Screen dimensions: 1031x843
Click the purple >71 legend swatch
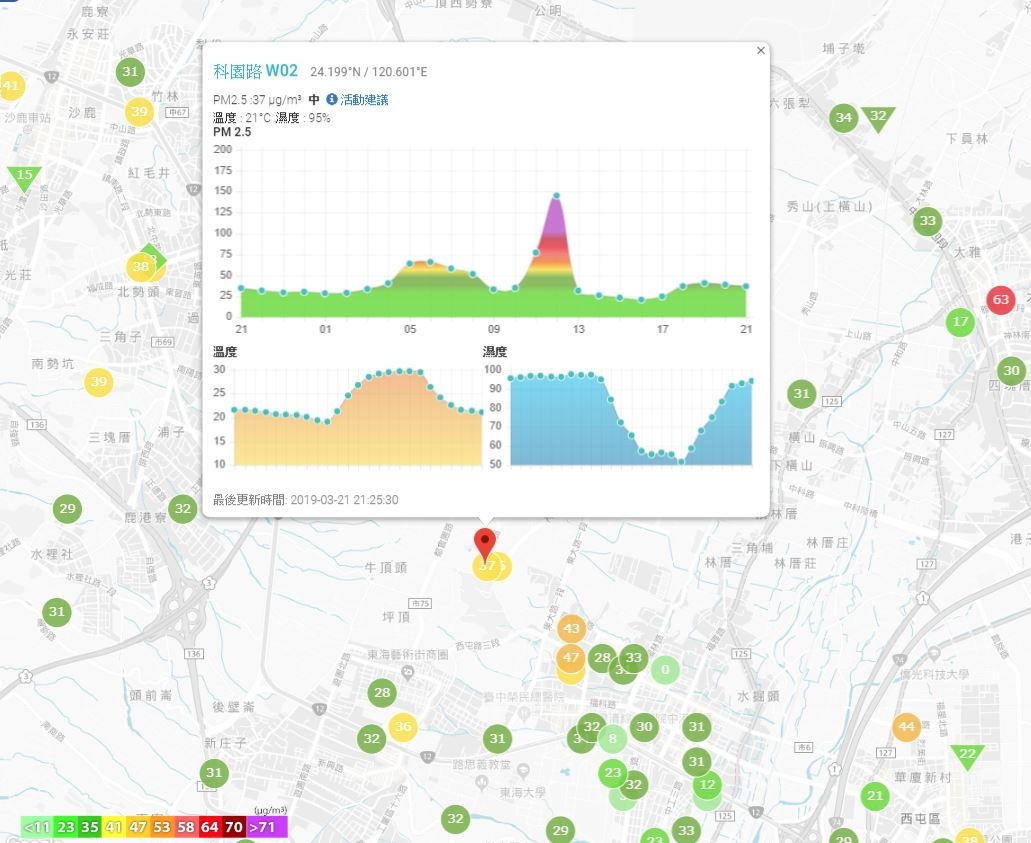pyautogui.click(x=266, y=827)
